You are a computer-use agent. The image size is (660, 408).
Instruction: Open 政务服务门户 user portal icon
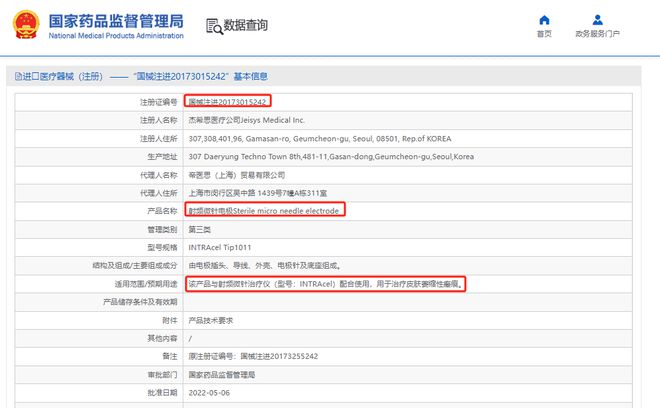tap(597, 20)
